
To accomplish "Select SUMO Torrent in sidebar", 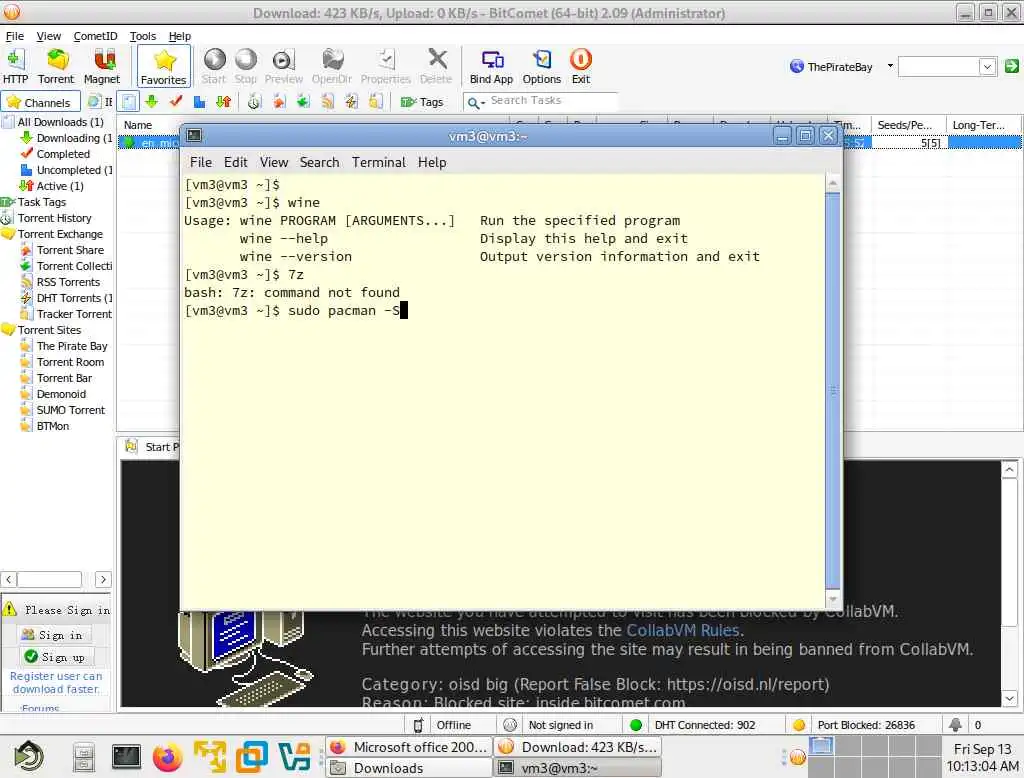I will click(71, 410).
